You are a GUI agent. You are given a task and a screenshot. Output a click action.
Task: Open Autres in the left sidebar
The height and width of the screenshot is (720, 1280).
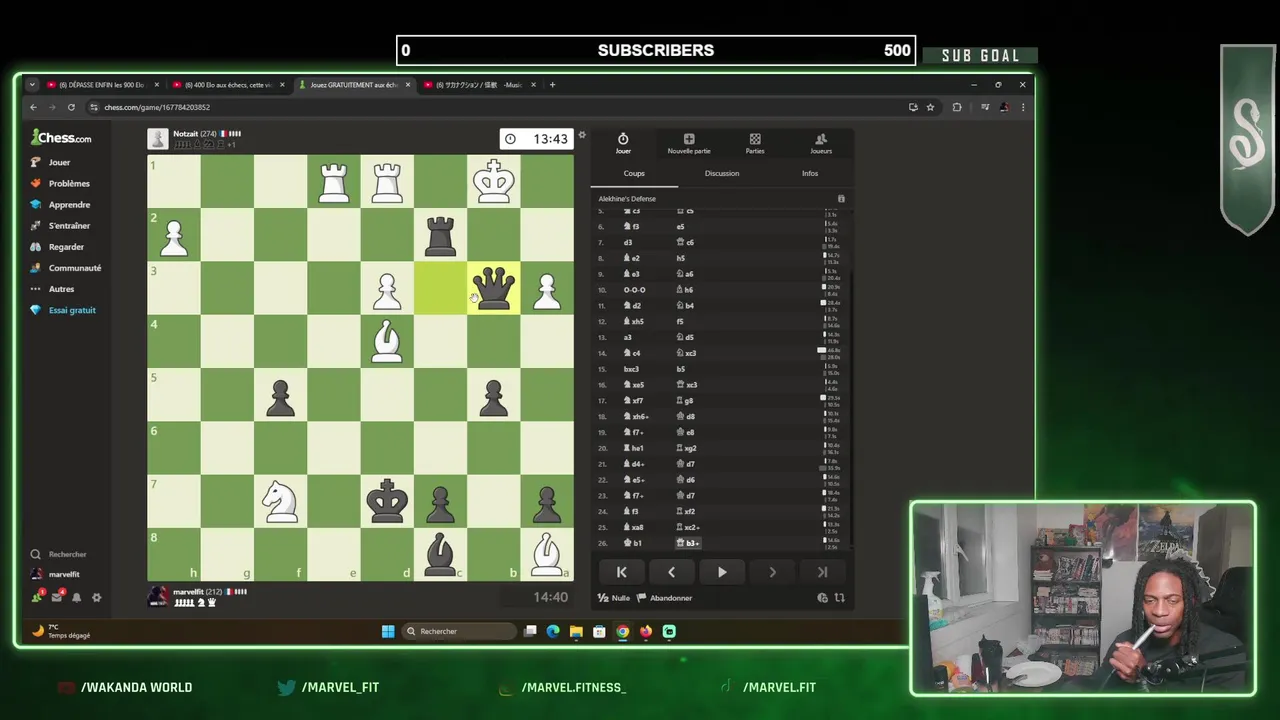(x=53, y=288)
